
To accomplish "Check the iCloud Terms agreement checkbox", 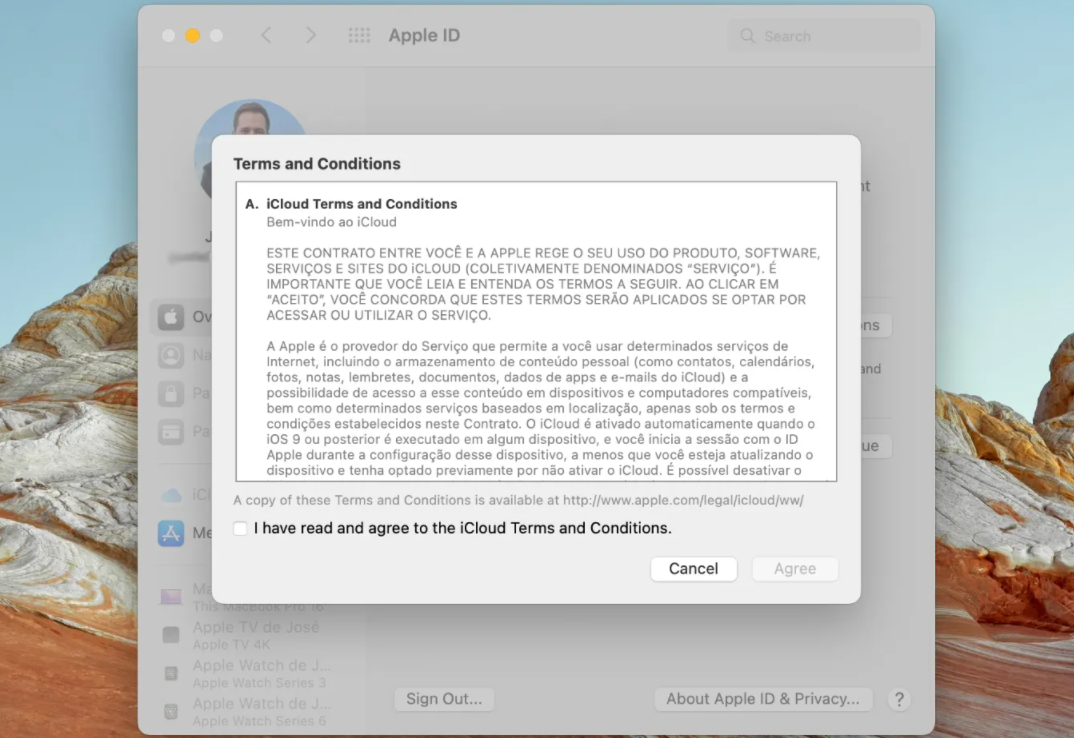I will (x=240, y=528).
